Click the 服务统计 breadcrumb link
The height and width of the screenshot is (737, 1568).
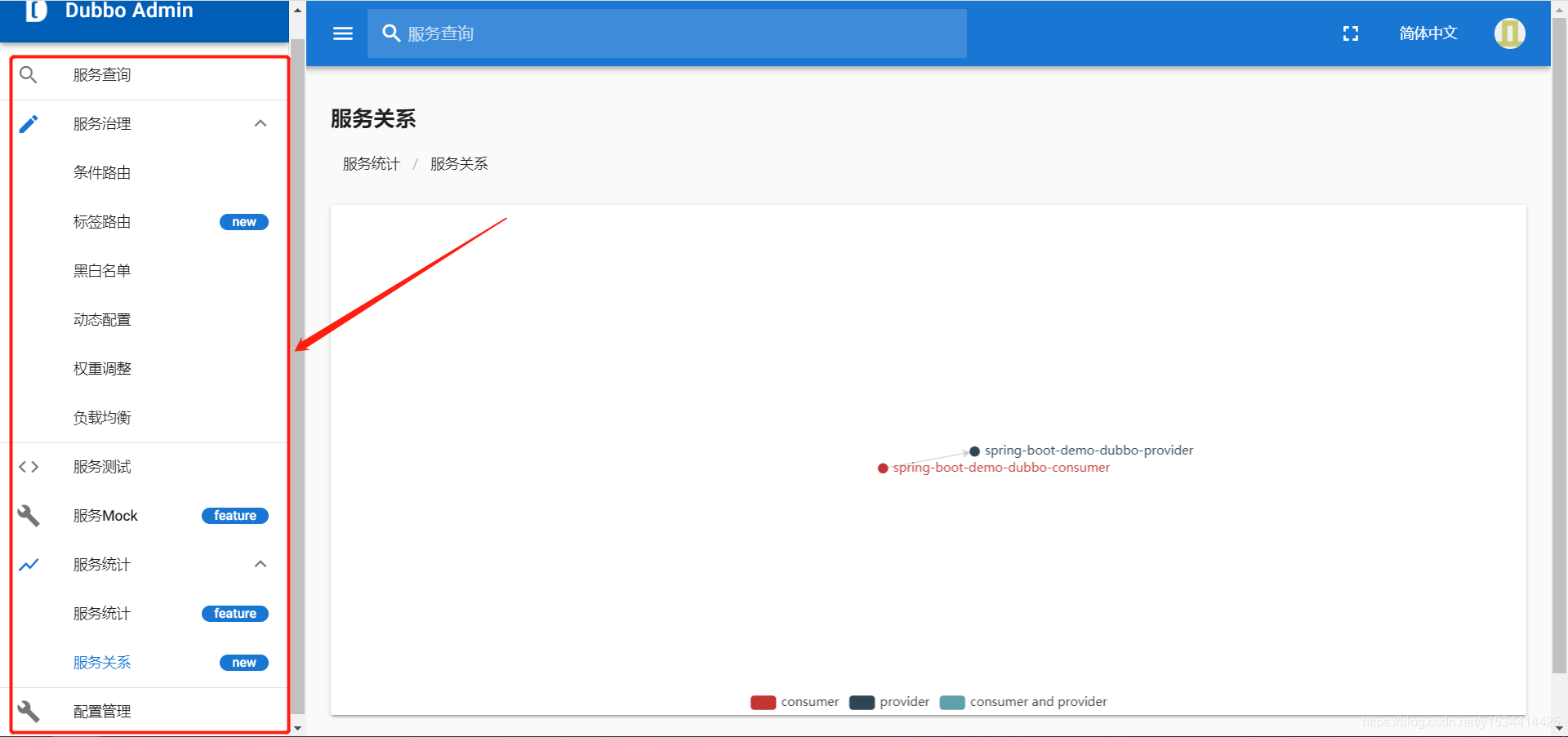(372, 164)
